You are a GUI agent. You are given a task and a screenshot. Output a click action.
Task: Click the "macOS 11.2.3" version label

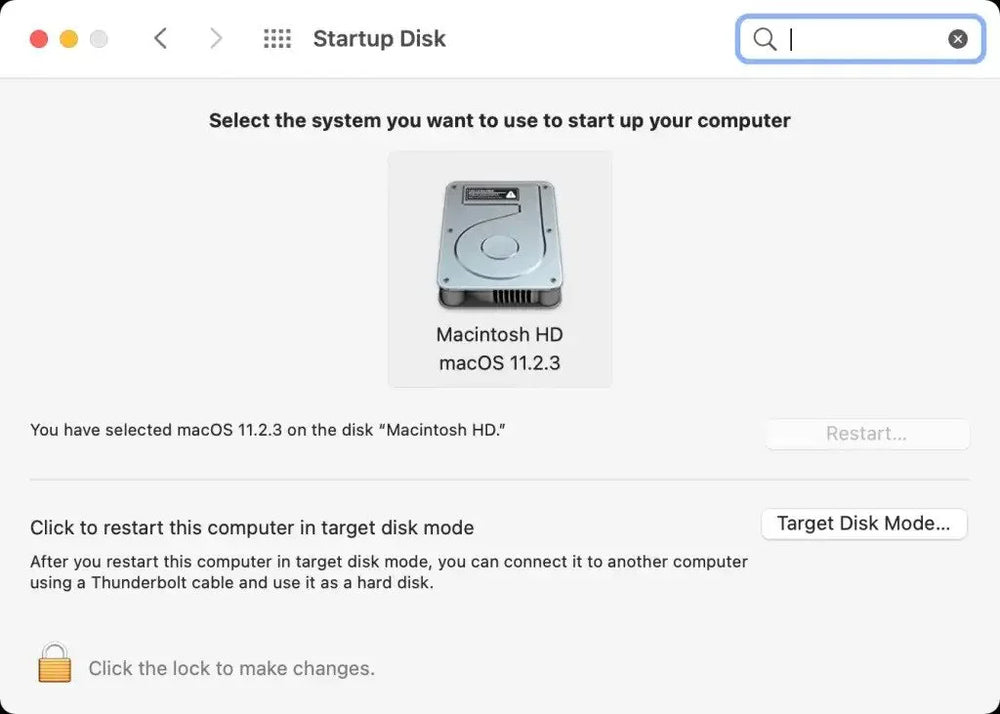[x=499, y=363]
